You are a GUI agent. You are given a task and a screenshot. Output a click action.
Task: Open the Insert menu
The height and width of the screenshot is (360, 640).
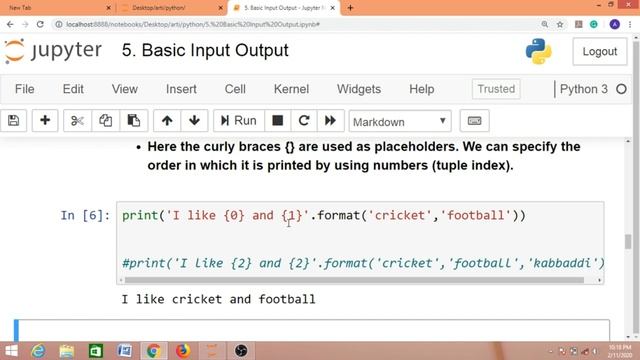tap(181, 89)
